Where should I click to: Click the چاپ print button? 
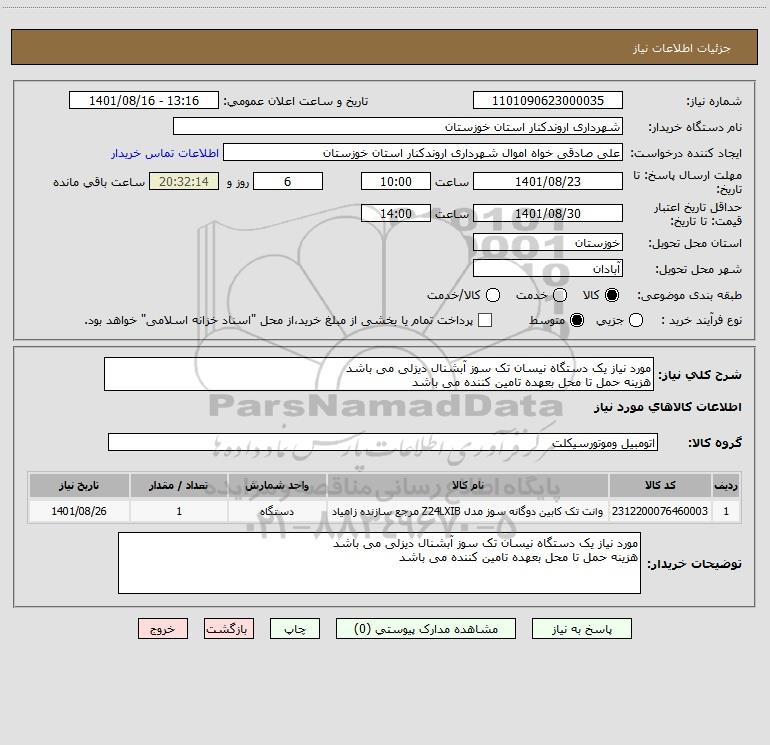[x=295, y=629]
